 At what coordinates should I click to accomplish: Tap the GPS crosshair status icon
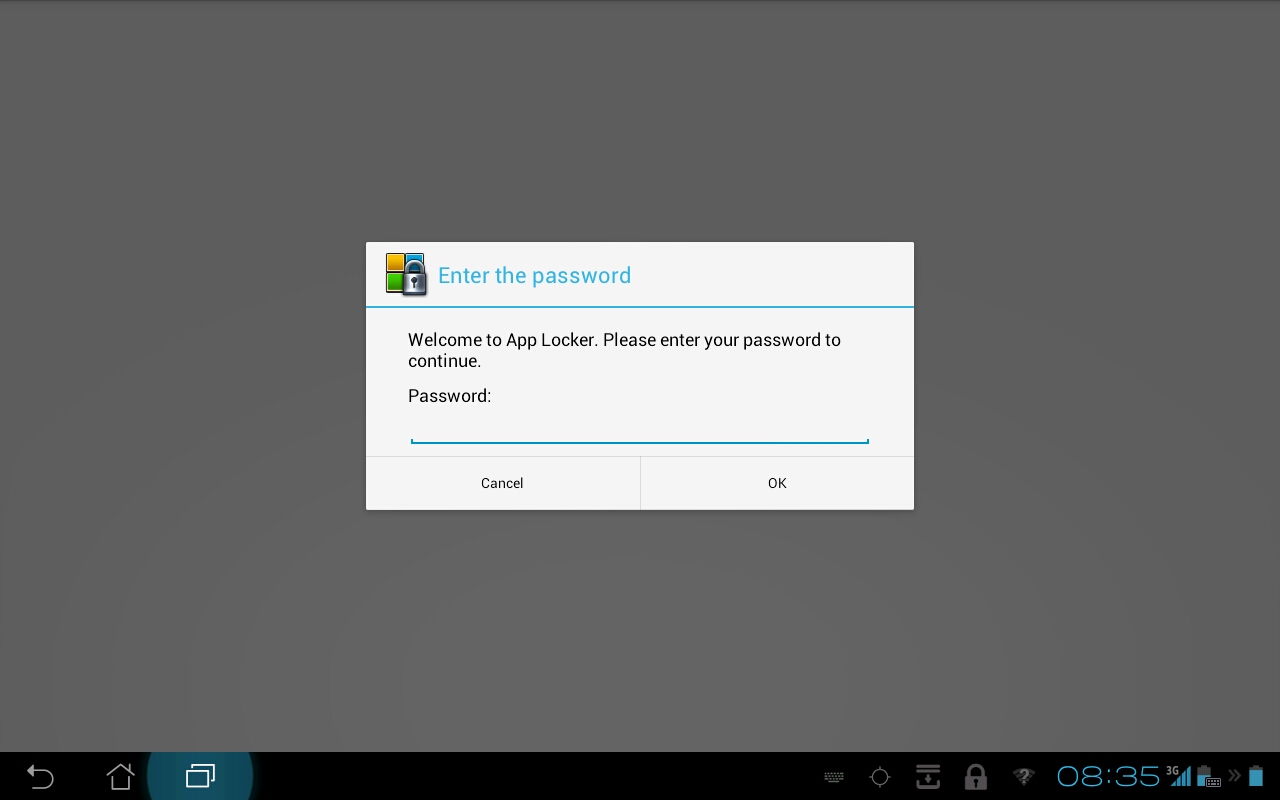pos(880,777)
